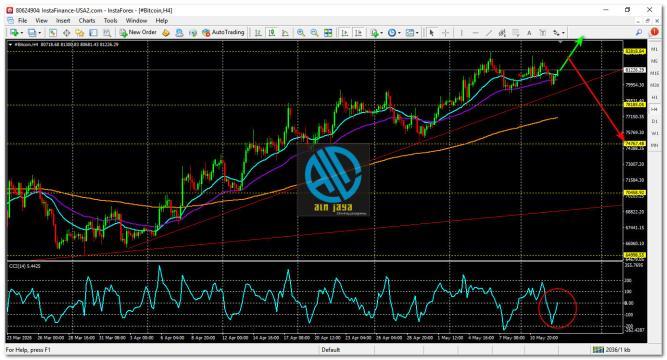Select the H1 timeframe

655,97
